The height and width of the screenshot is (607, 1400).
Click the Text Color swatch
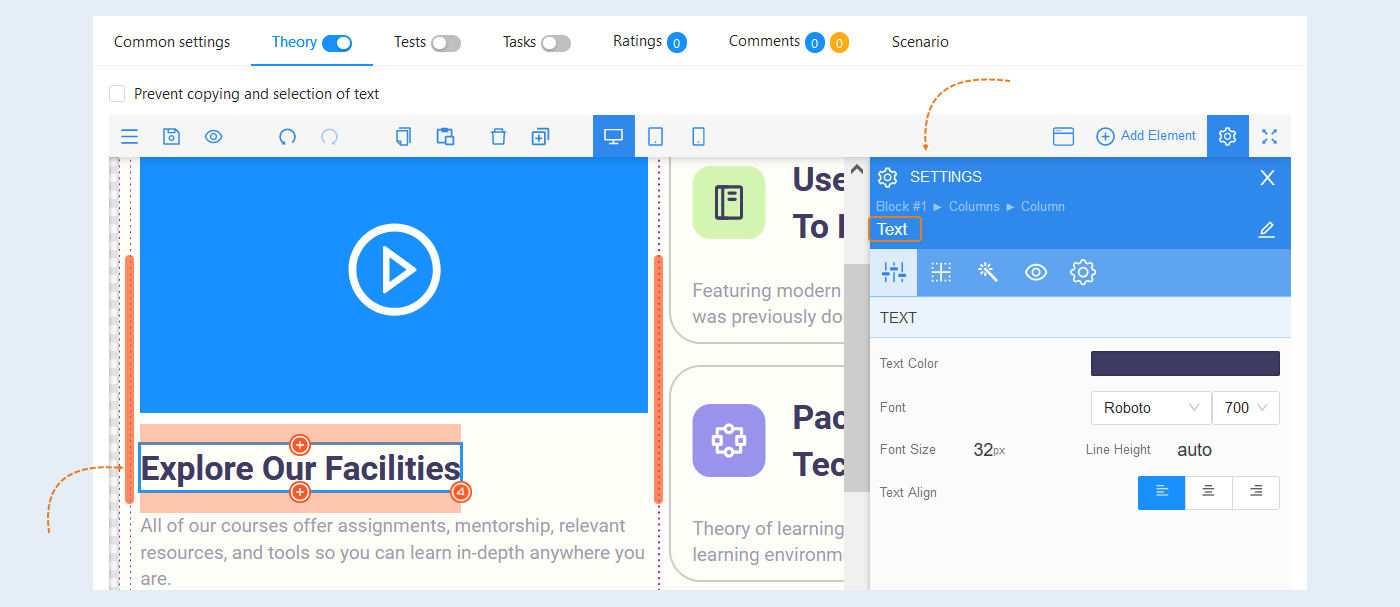coord(1185,363)
